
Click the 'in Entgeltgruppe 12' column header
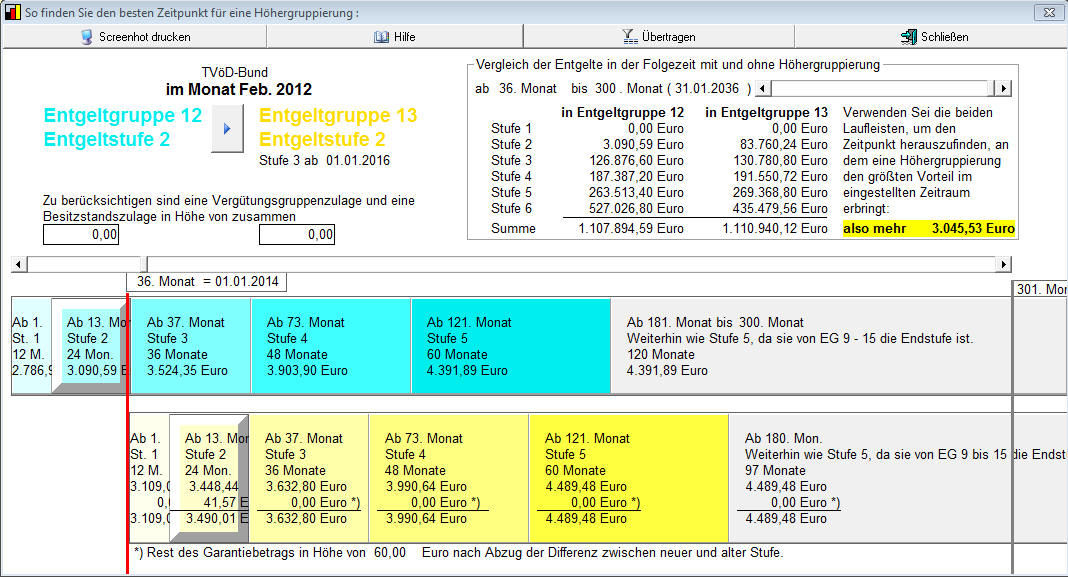[623, 112]
